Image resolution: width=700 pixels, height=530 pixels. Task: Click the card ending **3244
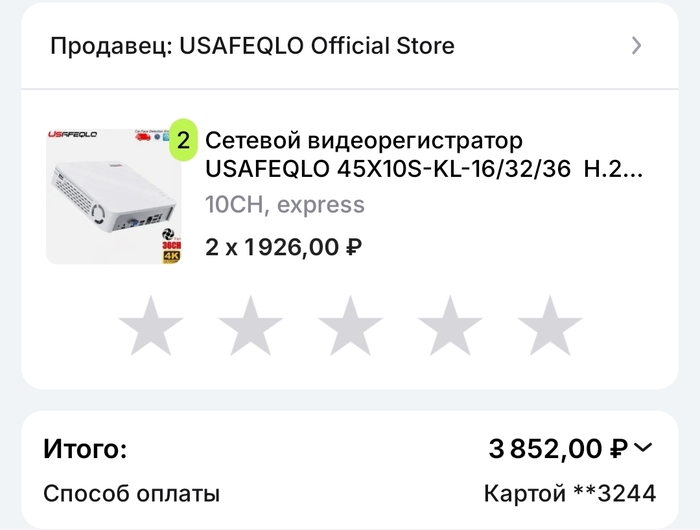[570, 493]
